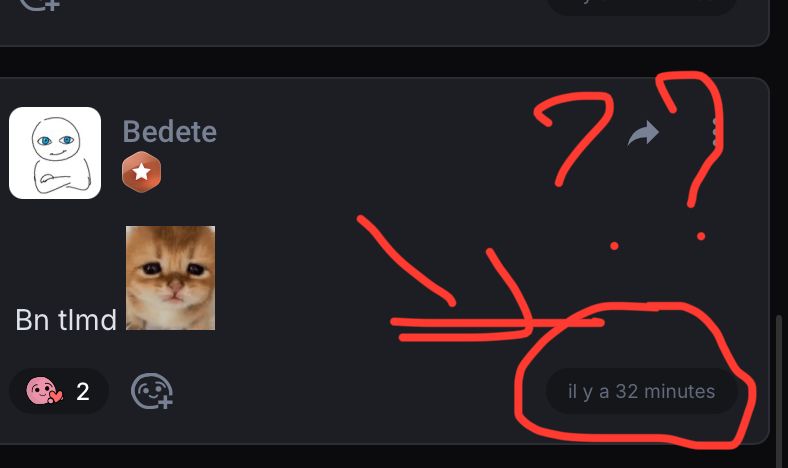This screenshot has width=788, height=468.
Task: Click the smiley-plus emoji picker beside the reaction
Action: tap(152, 391)
